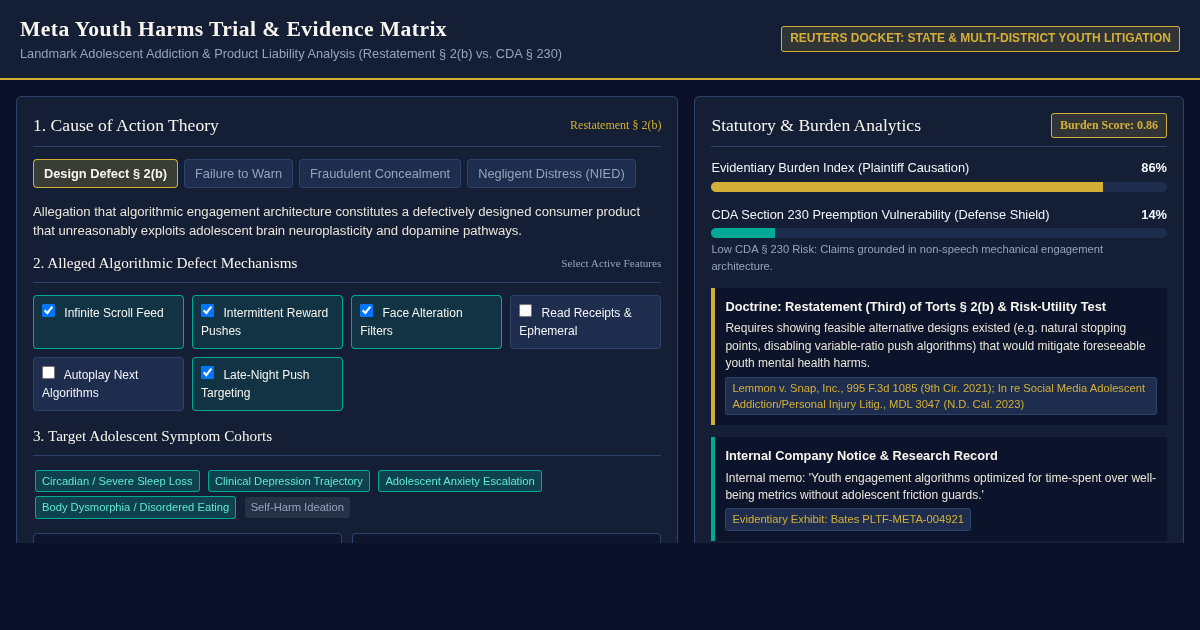Click the Evidentiary Burden Index progress bar
This screenshot has height=630, width=1200.
pos(938,187)
